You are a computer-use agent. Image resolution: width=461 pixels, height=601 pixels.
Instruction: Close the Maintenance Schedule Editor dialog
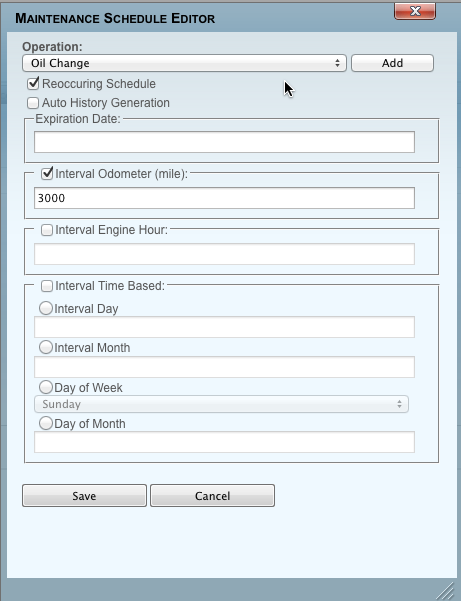coord(415,11)
